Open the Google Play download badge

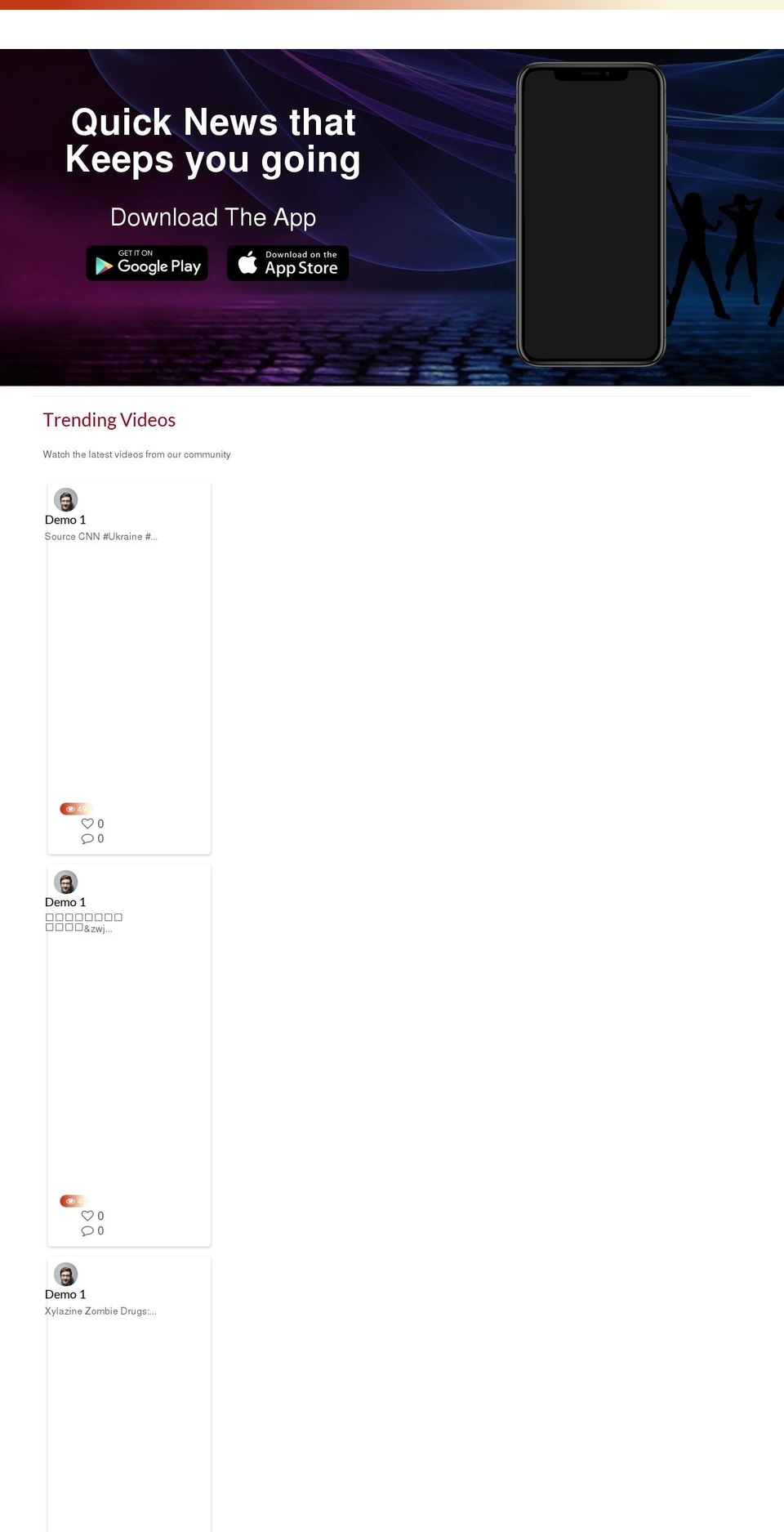pos(147,263)
